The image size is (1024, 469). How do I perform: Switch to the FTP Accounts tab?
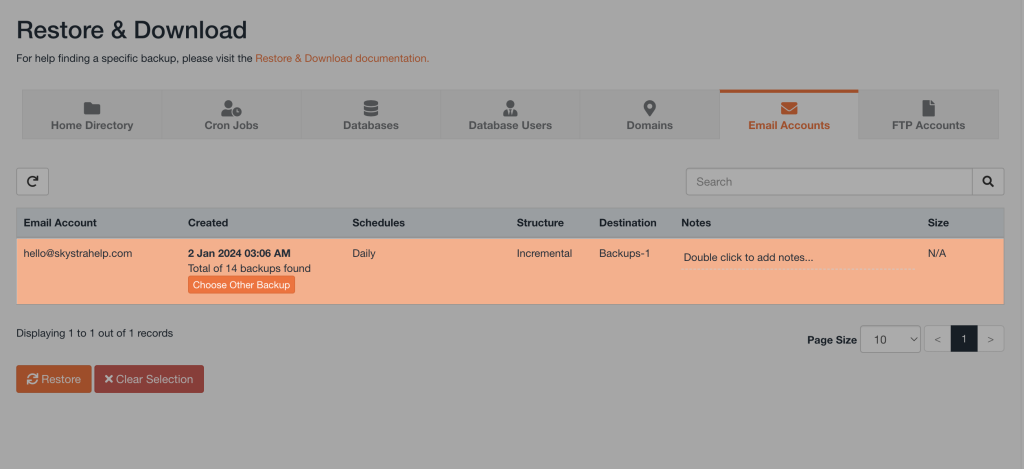928,115
